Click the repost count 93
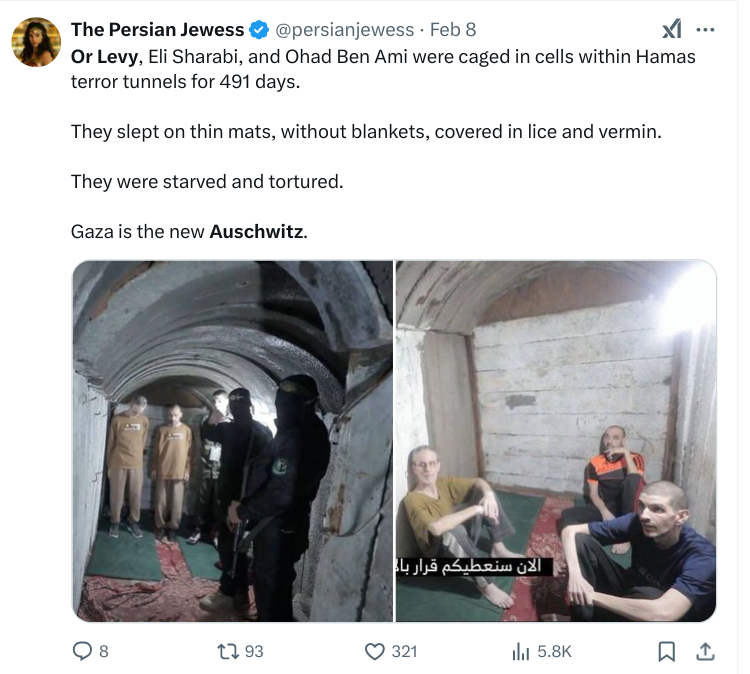Image resolution: width=750 pixels, height=674 pixels. (x=254, y=652)
